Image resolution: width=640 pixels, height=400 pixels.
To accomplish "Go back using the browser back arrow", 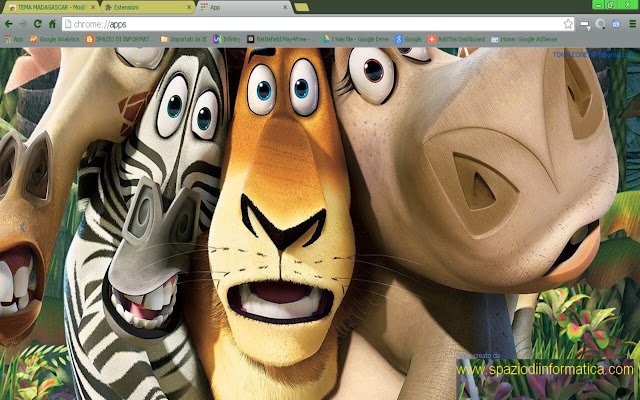I will (x=8, y=24).
